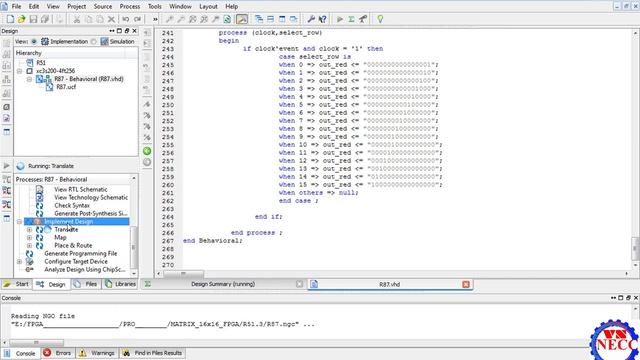Click the light bulb tips icon

380,19
